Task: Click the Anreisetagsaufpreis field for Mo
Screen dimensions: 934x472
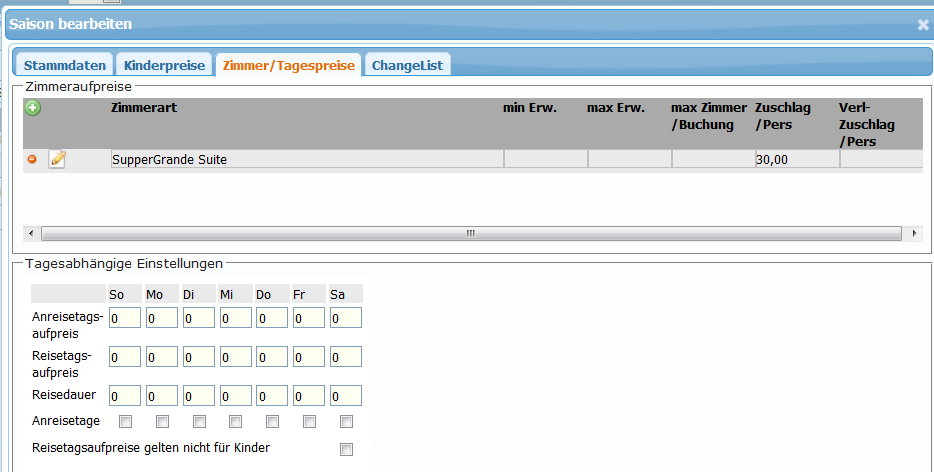Action: point(162,318)
